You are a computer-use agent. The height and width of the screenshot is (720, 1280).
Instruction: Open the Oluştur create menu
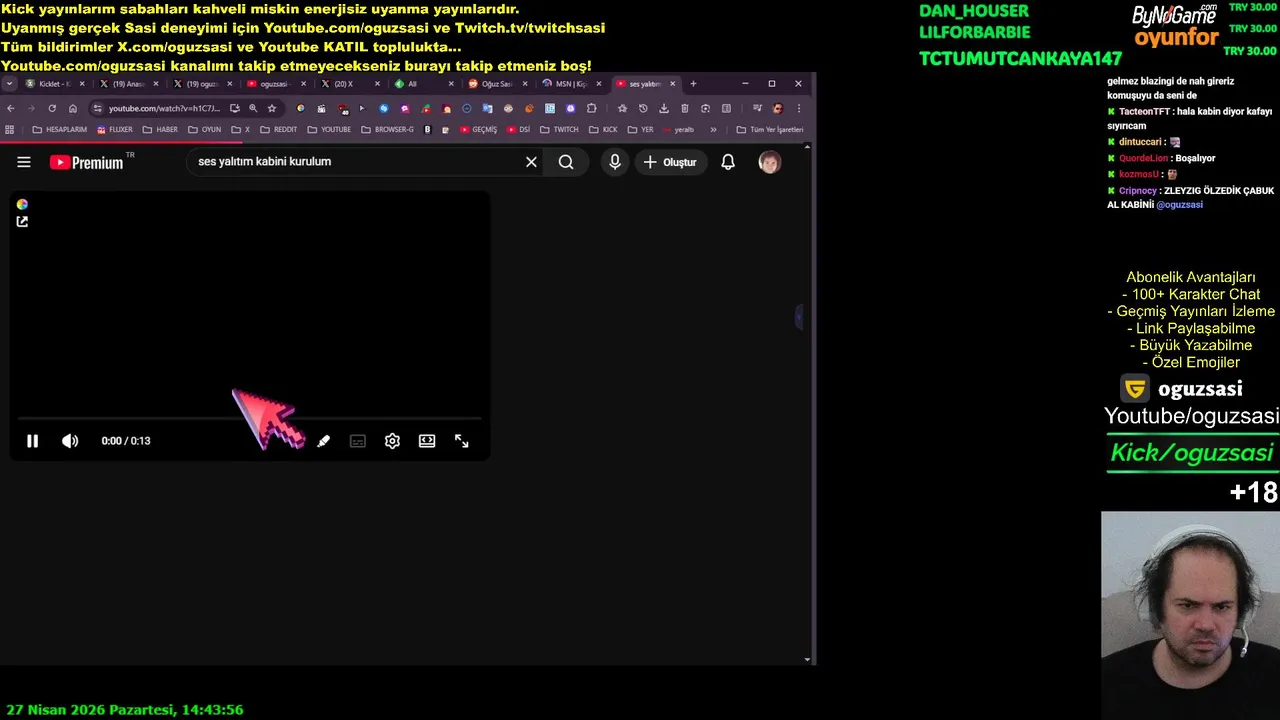(x=671, y=162)
